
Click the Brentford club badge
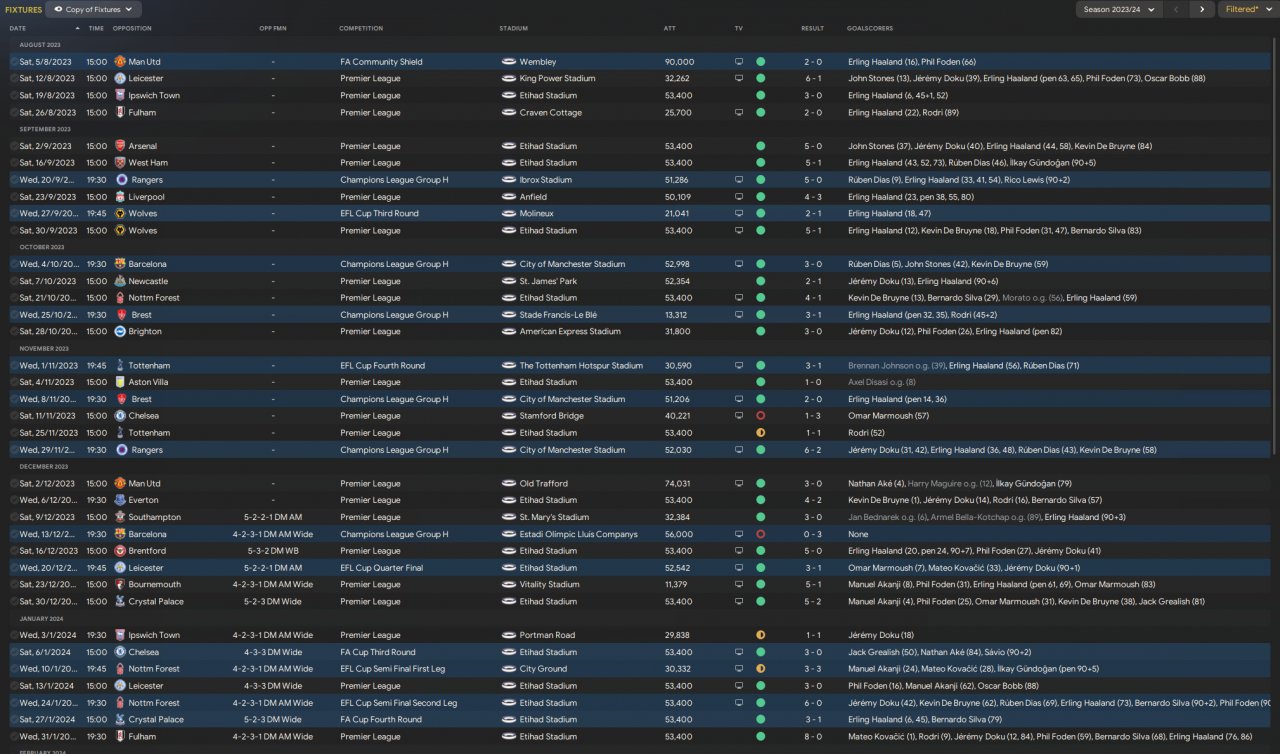tap(120, 551)
